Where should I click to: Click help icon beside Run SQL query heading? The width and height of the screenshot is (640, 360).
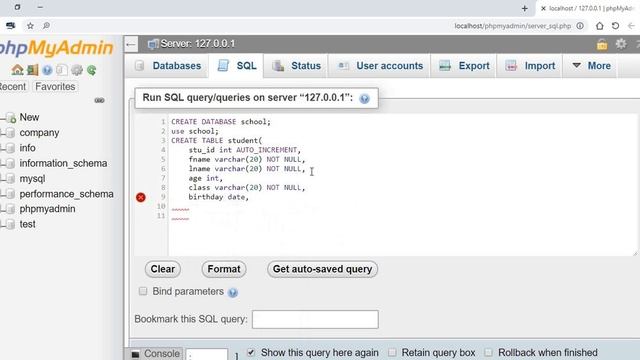(x=364, y=98)
